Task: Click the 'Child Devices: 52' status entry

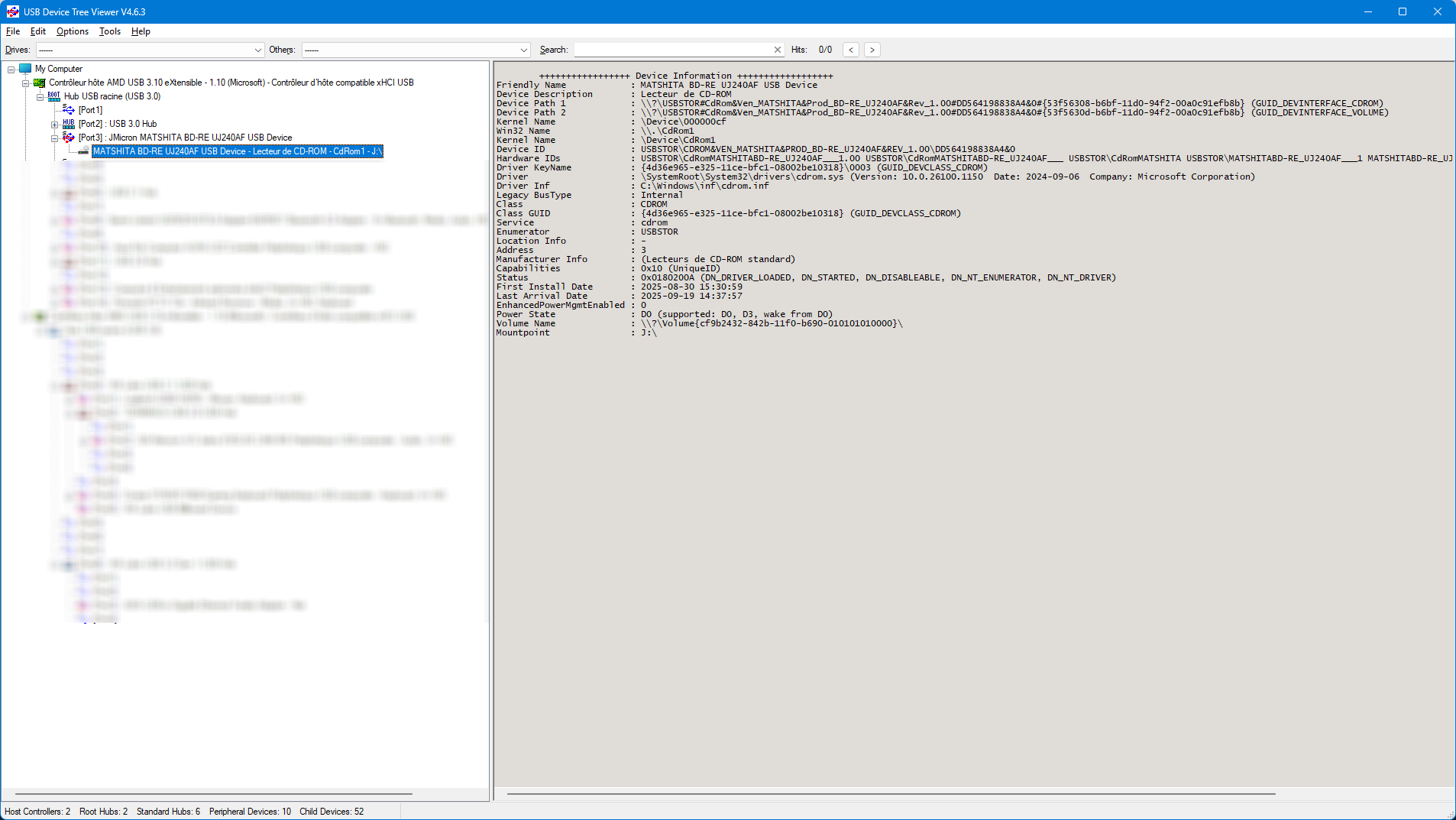Action: [x=332, y=812]
